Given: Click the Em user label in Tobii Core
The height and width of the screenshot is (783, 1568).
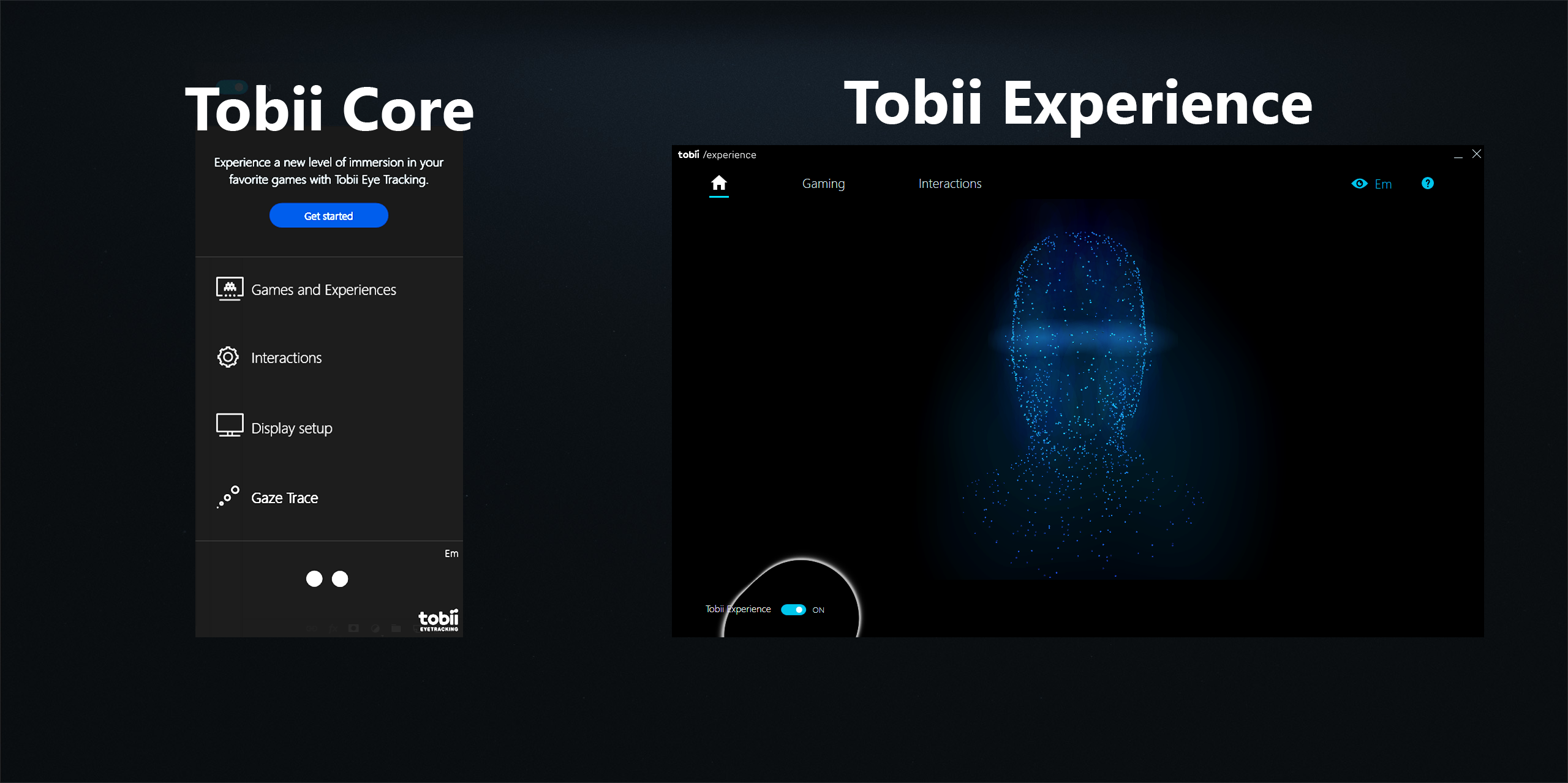Looking at the screenshot, I should click(x=451, y=553).
